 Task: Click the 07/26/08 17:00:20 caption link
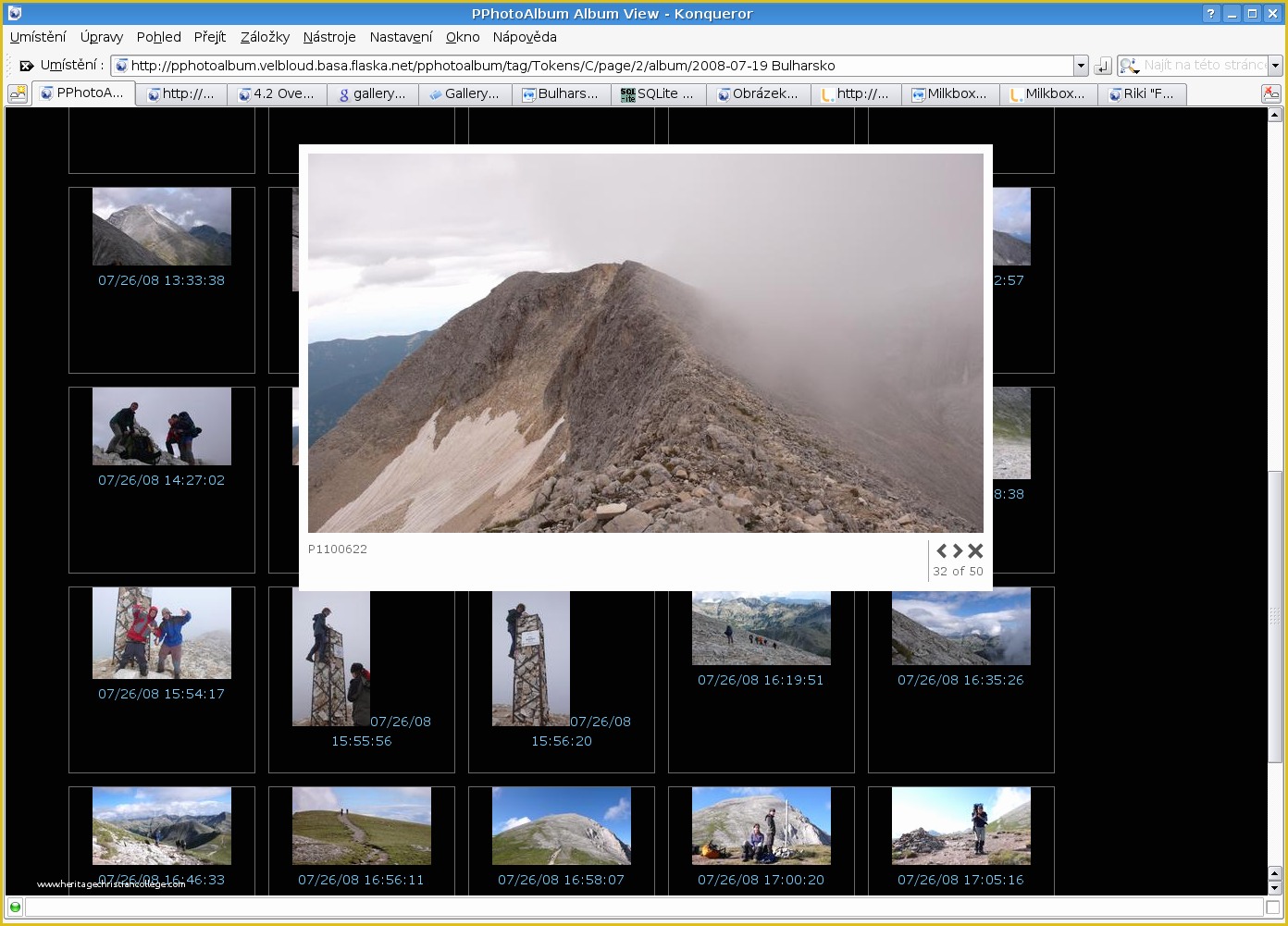click(x=761, y=880)
